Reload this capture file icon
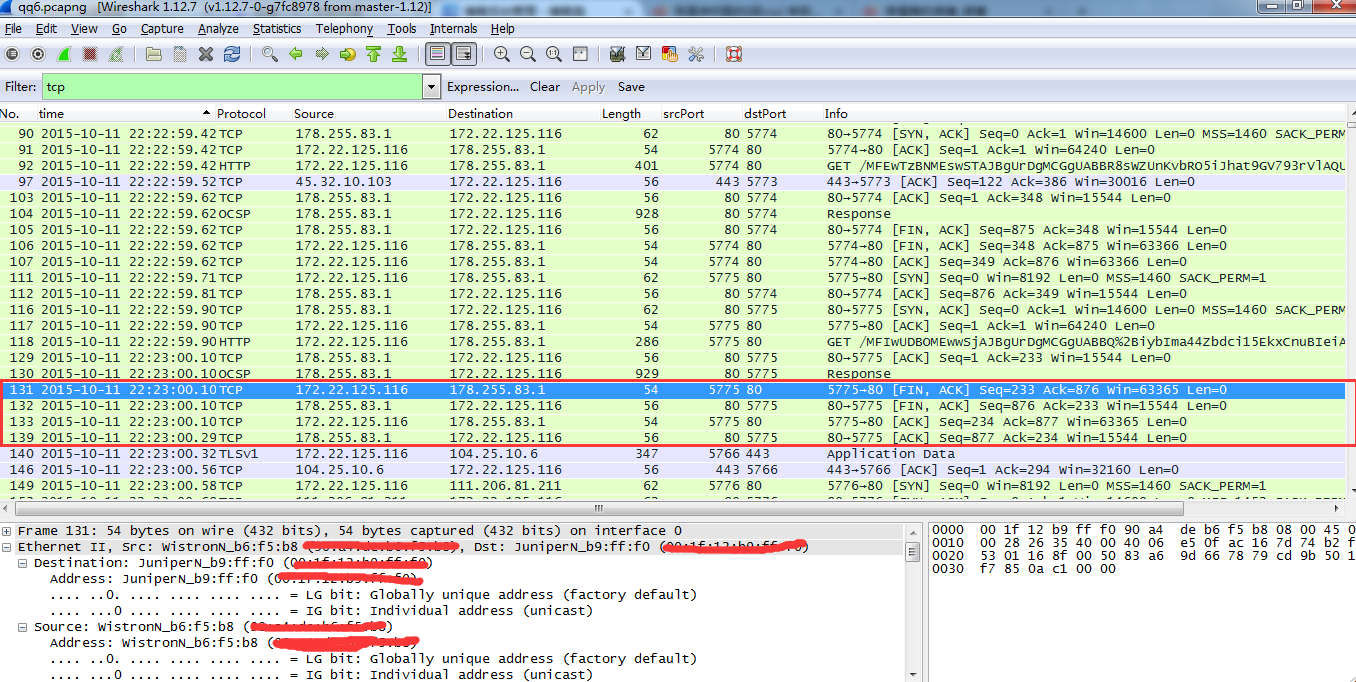This screenshot has height=682, width=1356. [232, 54]
